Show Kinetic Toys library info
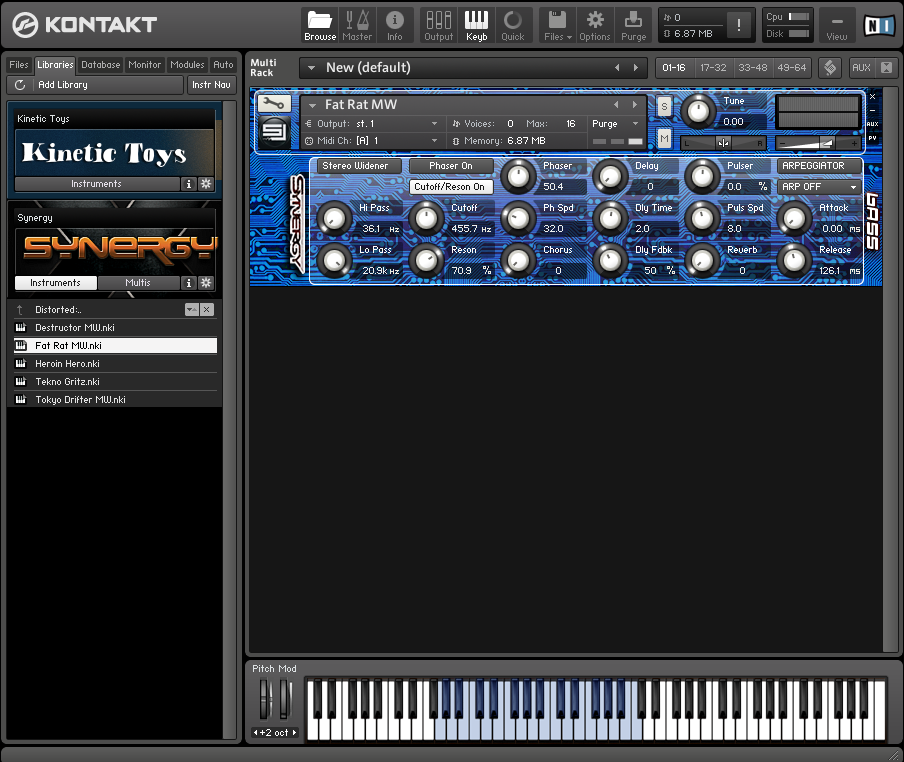Screen dimensions: 904x762 189,184
